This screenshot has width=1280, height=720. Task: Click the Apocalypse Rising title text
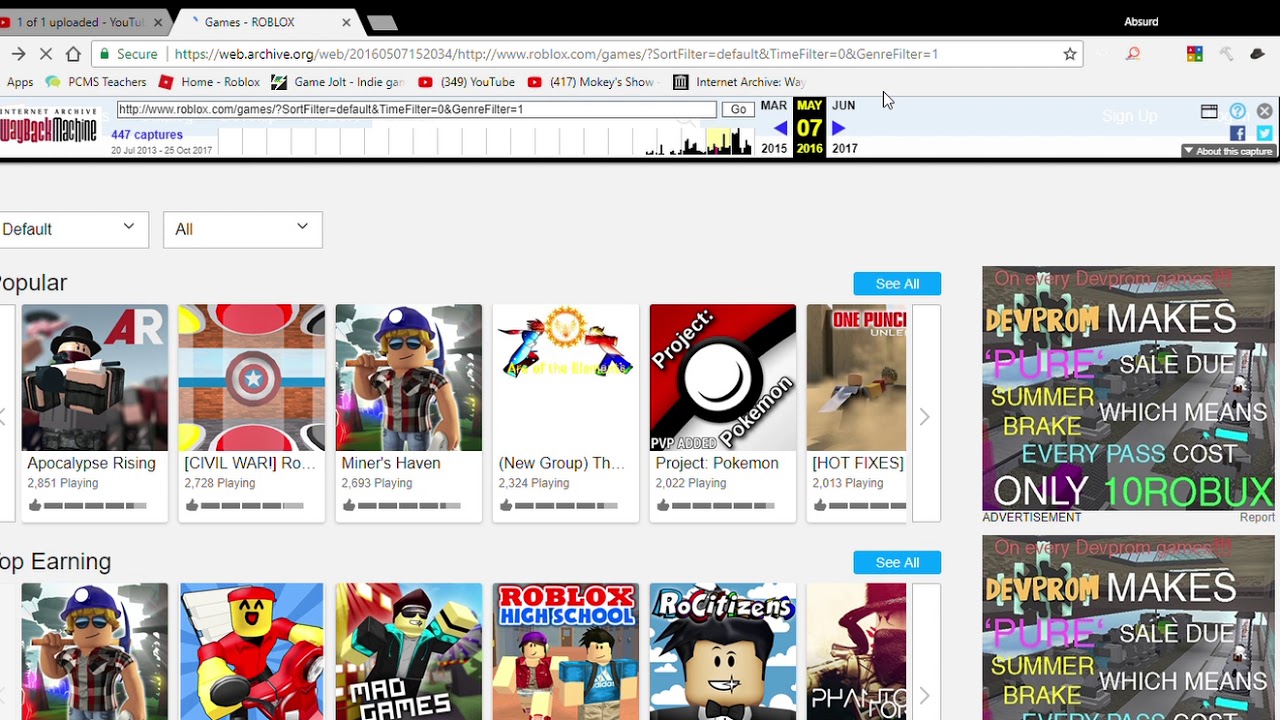pyautogui.click(x=91, y=464)
